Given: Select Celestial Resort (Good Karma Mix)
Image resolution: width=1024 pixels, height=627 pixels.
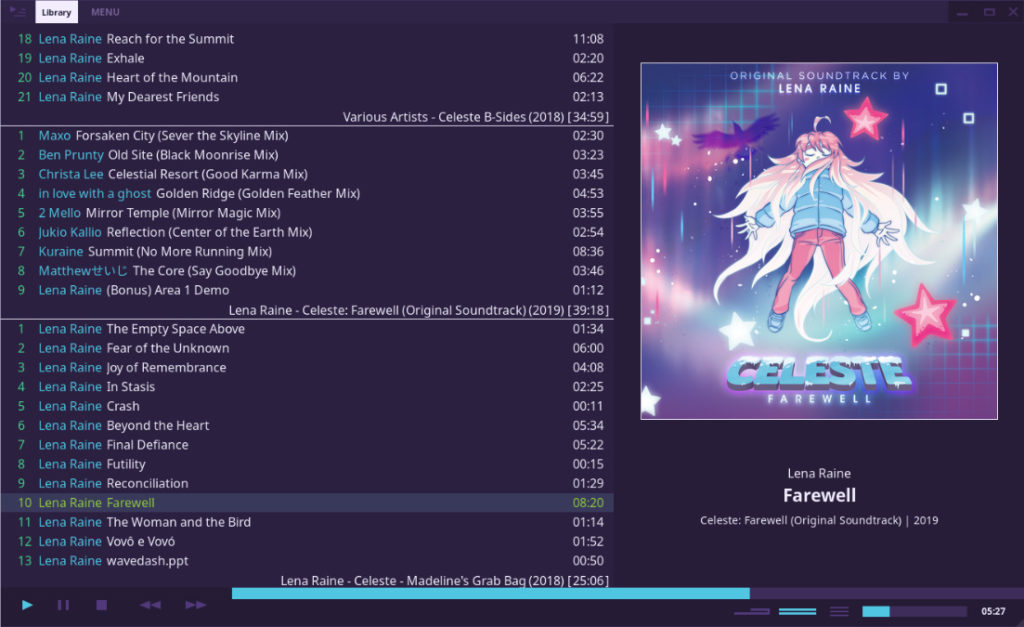Looking at the screenshot, I should [x=307, y=174].
